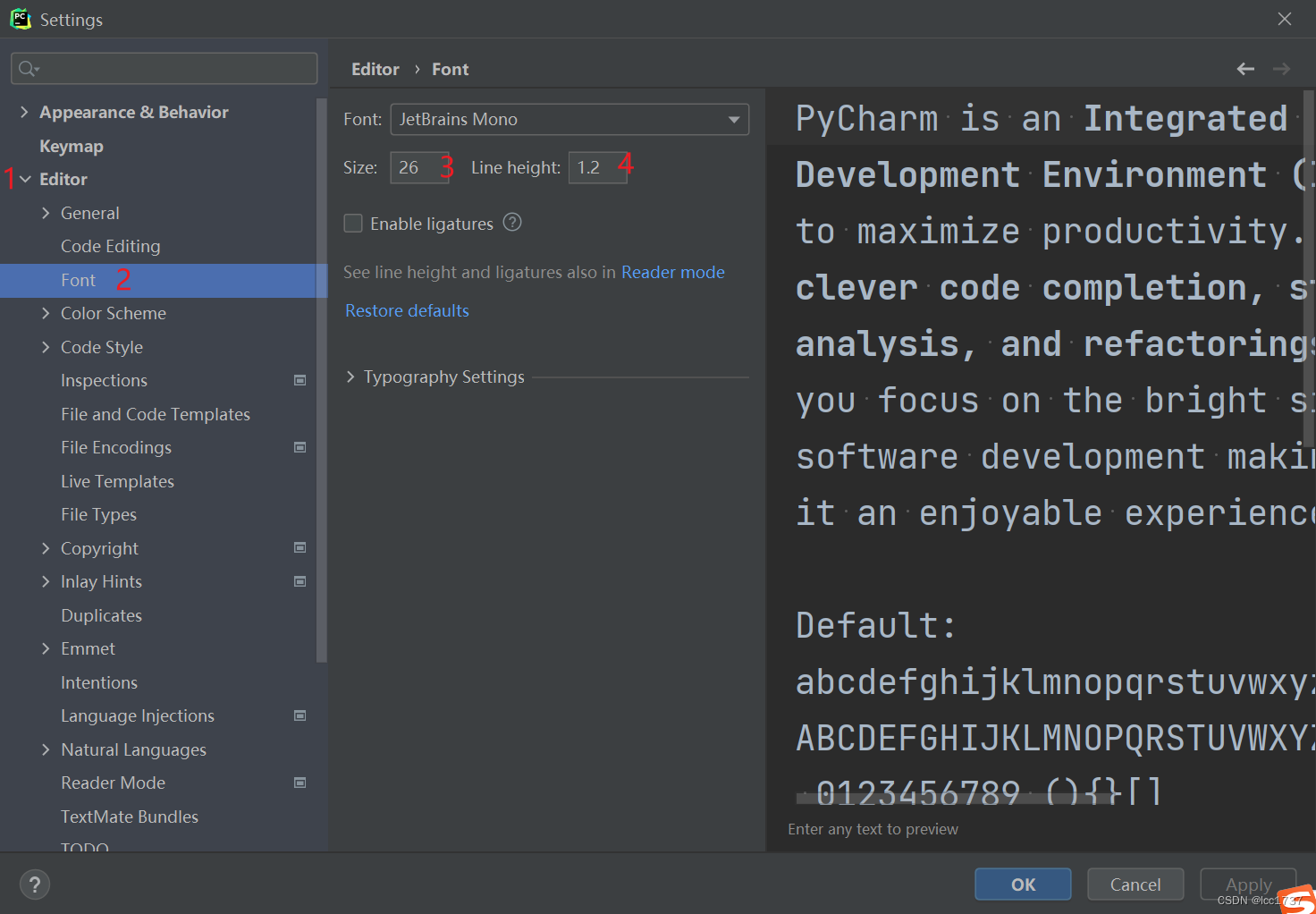Click Editor in the breadcrumb
Screen dimensions: 1316x914
coord(375,69)
